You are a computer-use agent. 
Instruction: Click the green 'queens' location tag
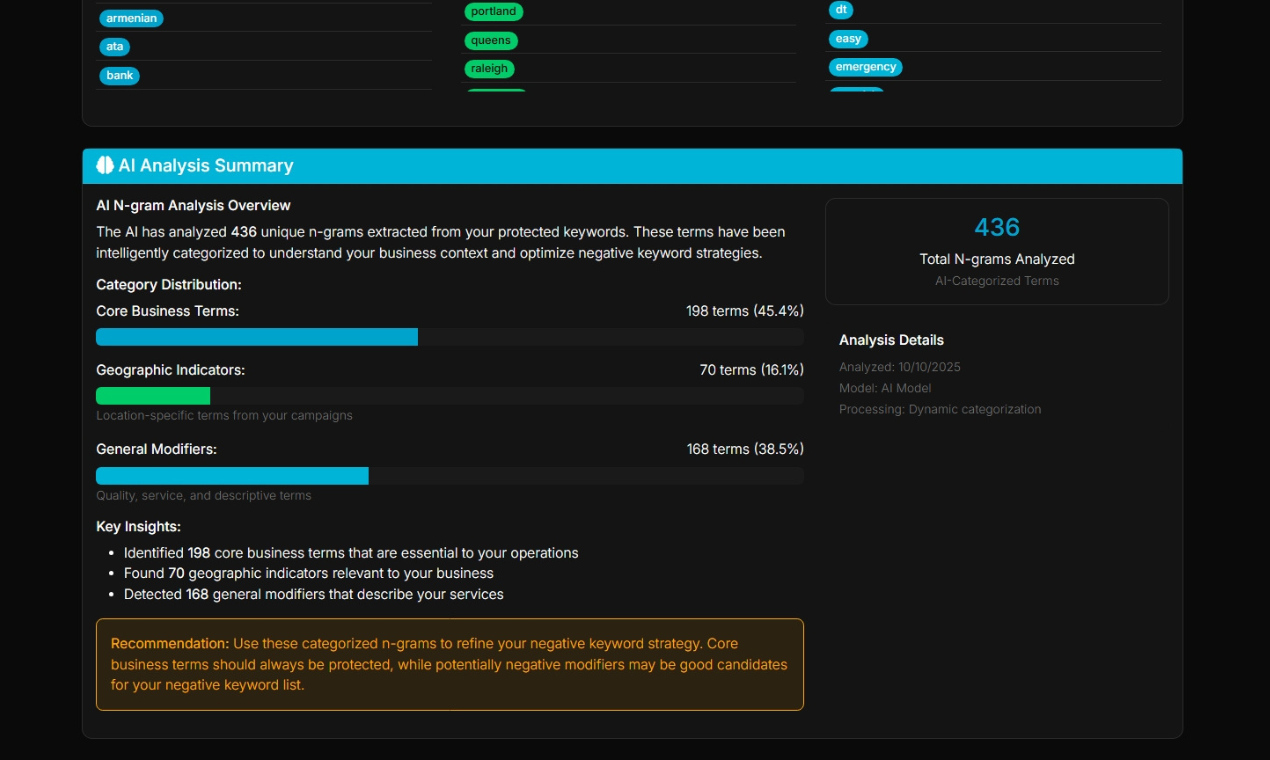tap(491, 41)
